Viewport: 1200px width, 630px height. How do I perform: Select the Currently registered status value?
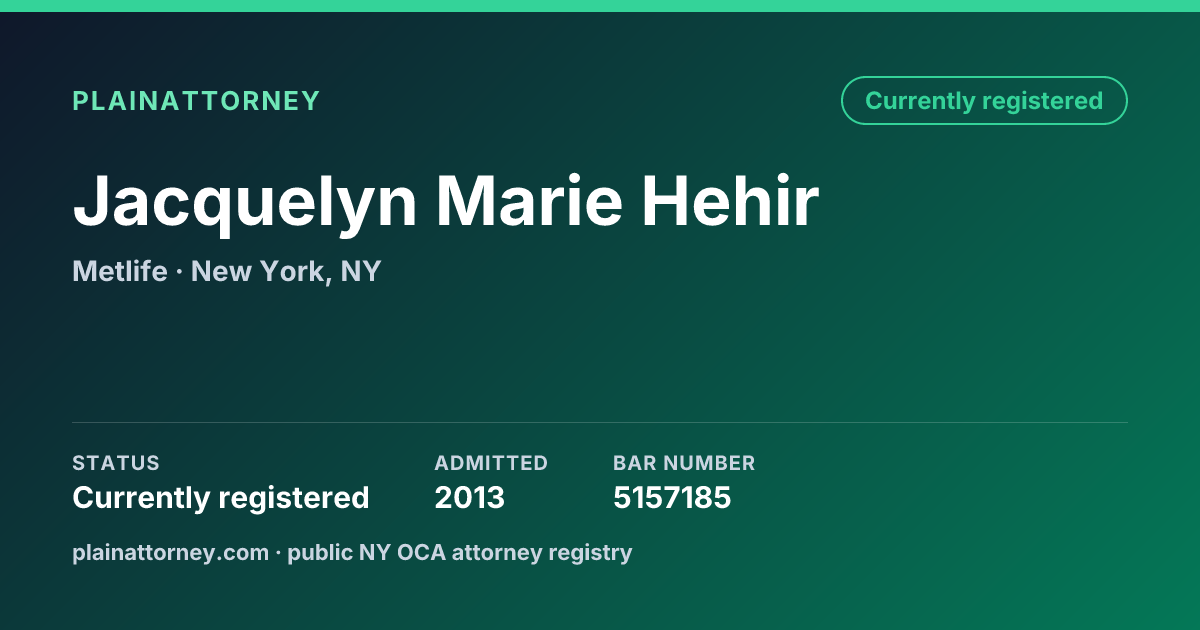pos(221,497)
